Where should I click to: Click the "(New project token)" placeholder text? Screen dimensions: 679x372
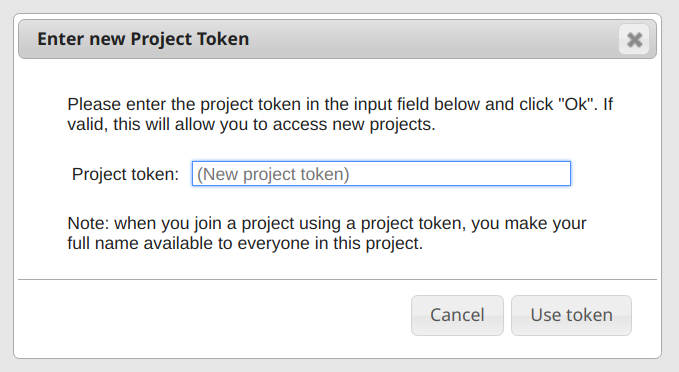tap(273, 174)
